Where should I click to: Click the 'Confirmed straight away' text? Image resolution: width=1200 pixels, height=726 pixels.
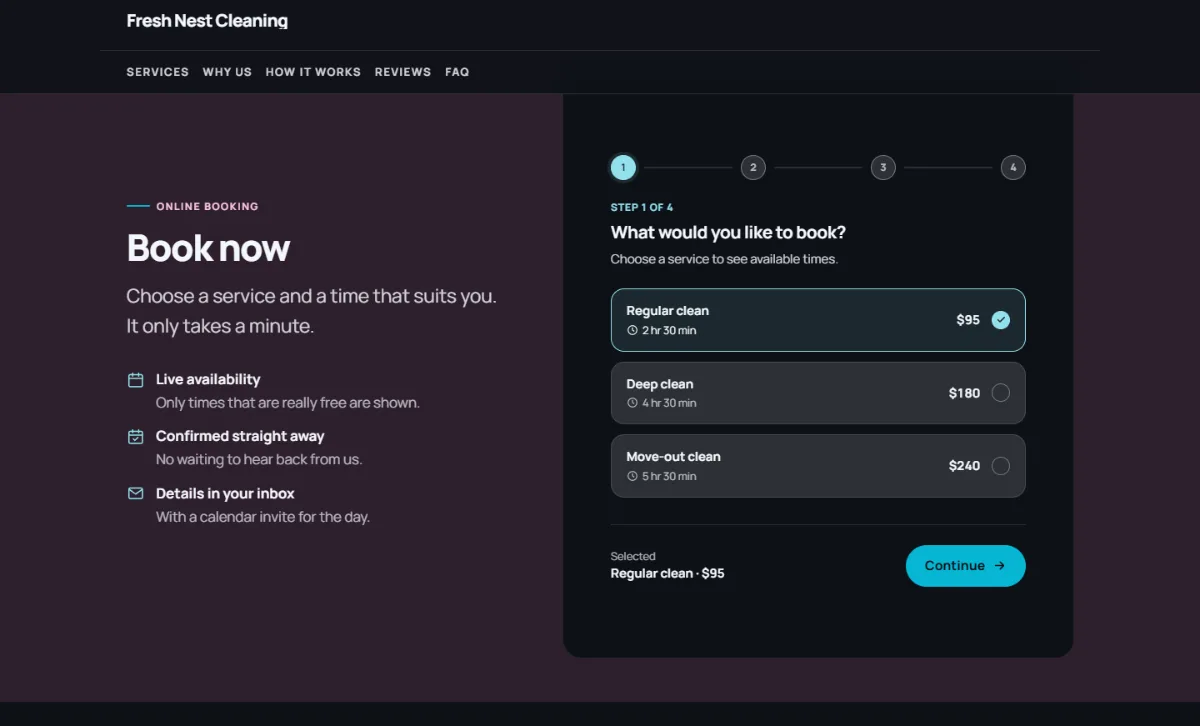coord(240,437)
